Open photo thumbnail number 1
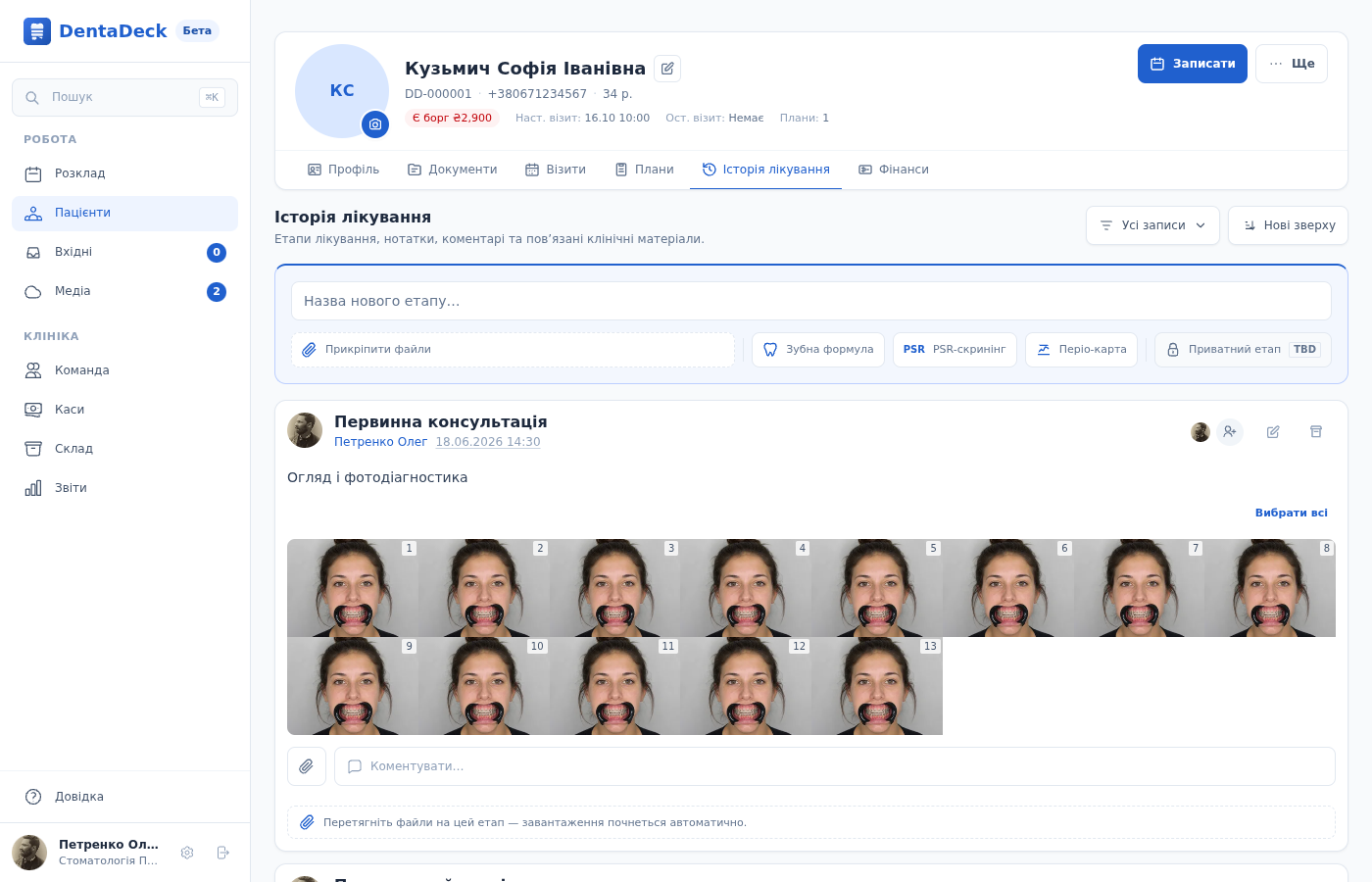Screen dimensions: 1372x882 [353, 588]
